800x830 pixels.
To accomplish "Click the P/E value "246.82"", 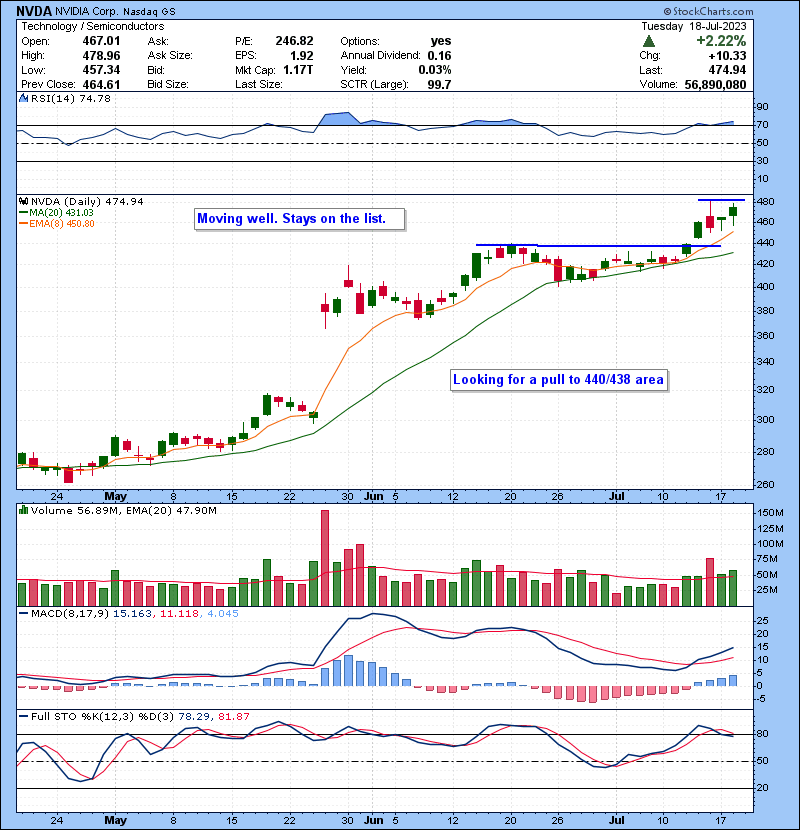I will pyautogui.click(x=294, y=41).
